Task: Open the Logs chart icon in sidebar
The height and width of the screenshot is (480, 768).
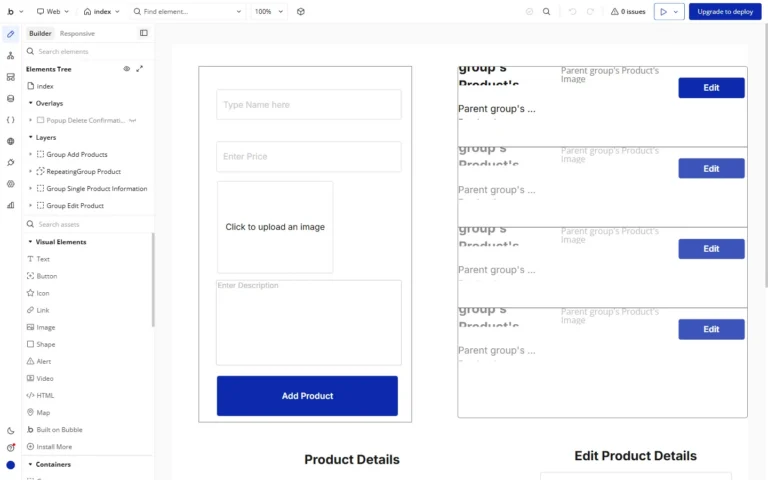Action: [x=10, y=205]
